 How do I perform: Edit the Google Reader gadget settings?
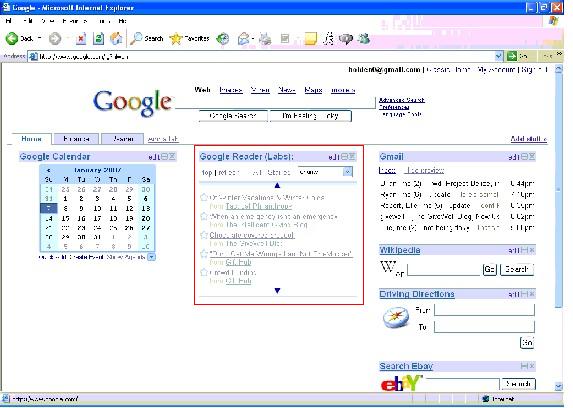333,157
